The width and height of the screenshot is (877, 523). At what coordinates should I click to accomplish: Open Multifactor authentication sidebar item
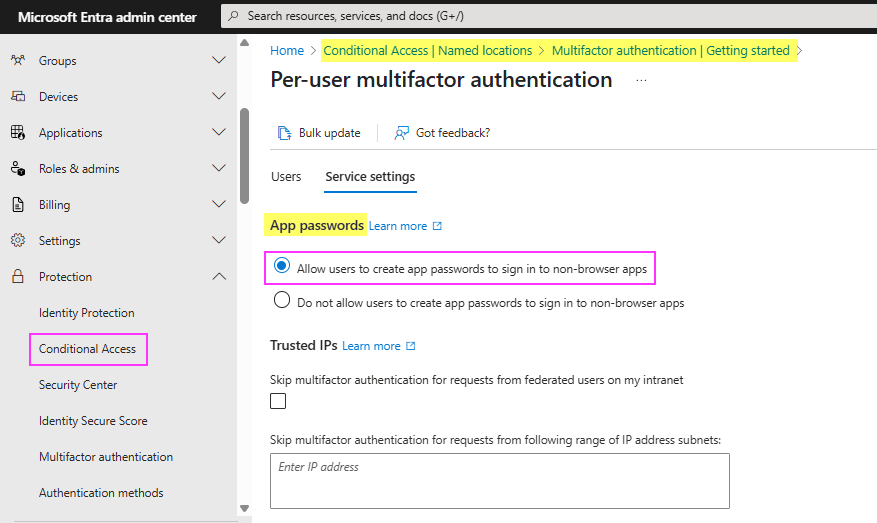point(106,456)
